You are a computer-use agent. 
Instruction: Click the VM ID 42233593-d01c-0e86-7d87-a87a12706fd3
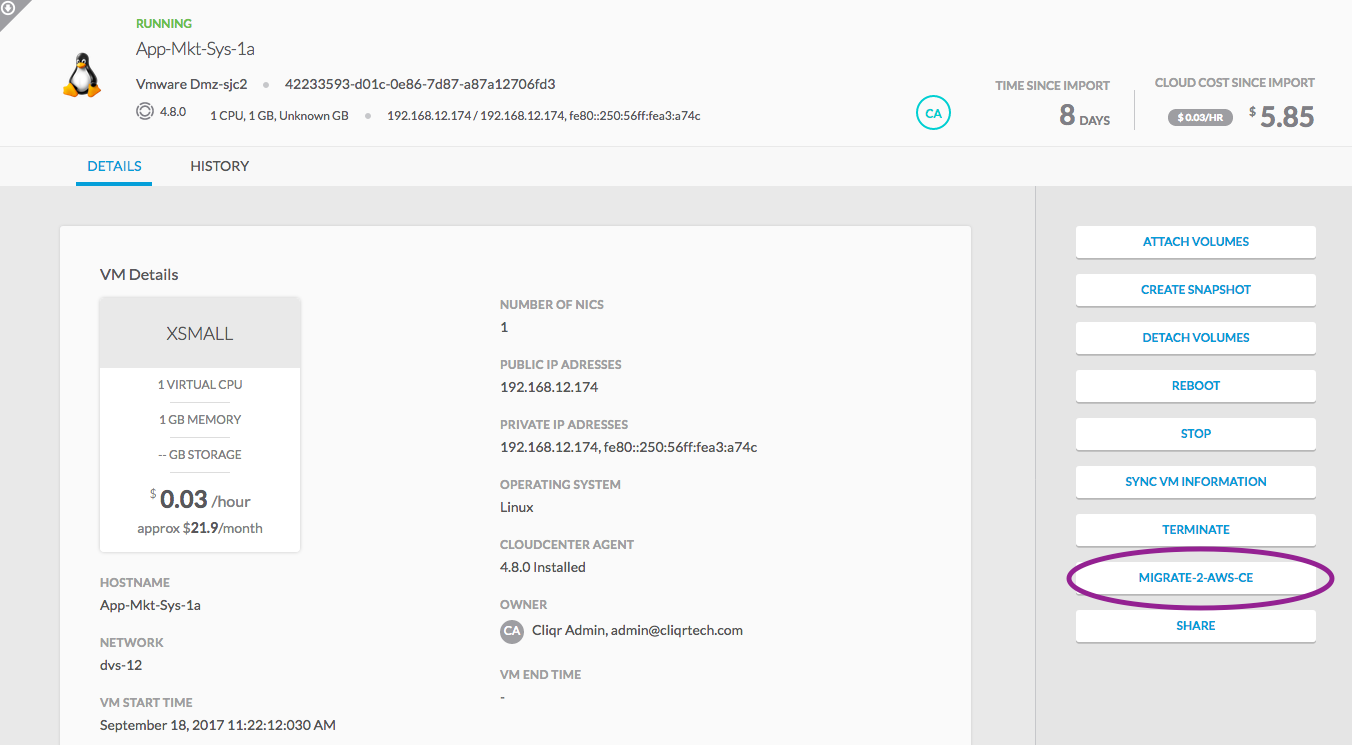[420, 84]
